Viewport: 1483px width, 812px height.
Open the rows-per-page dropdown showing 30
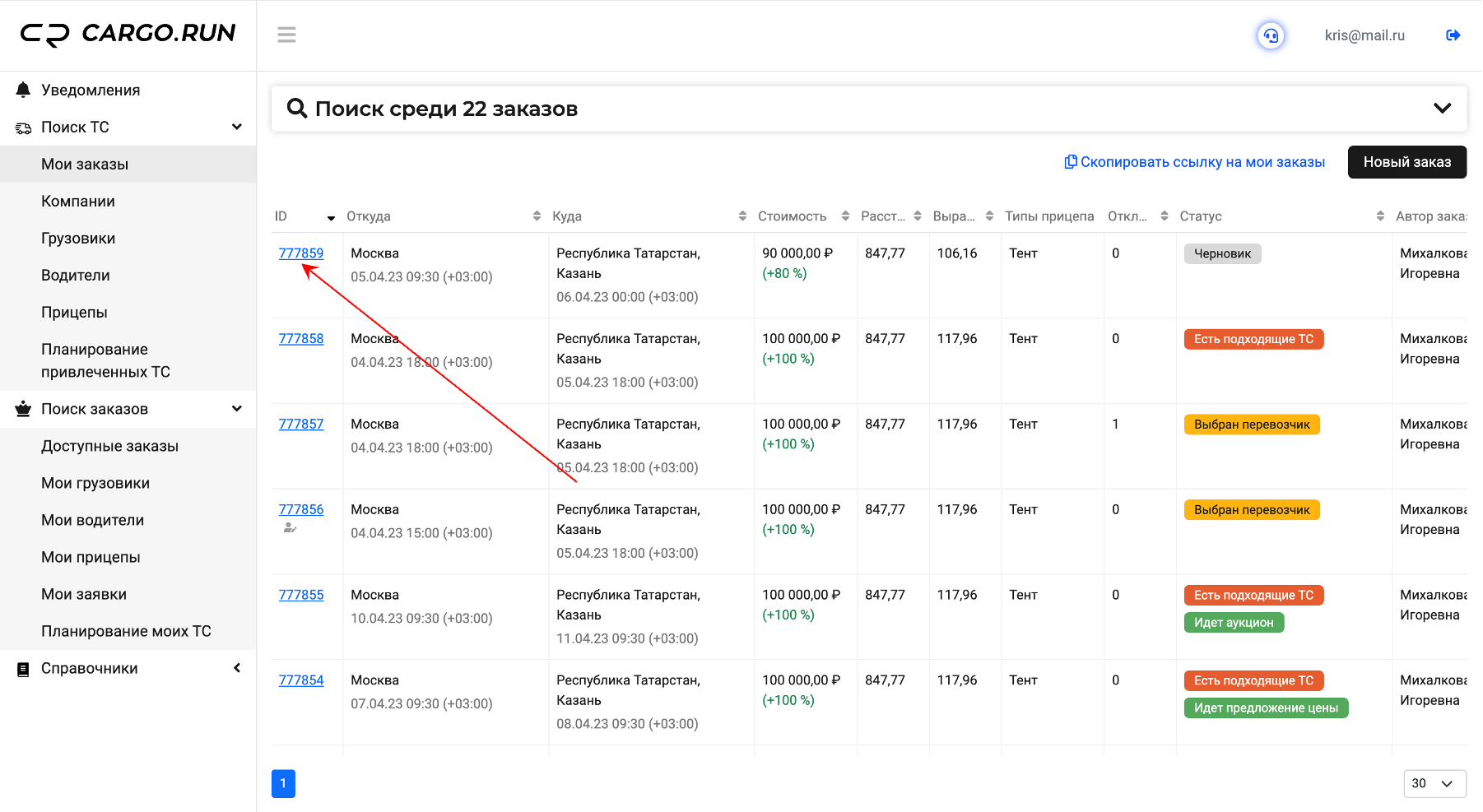[x=1434, y=783]
